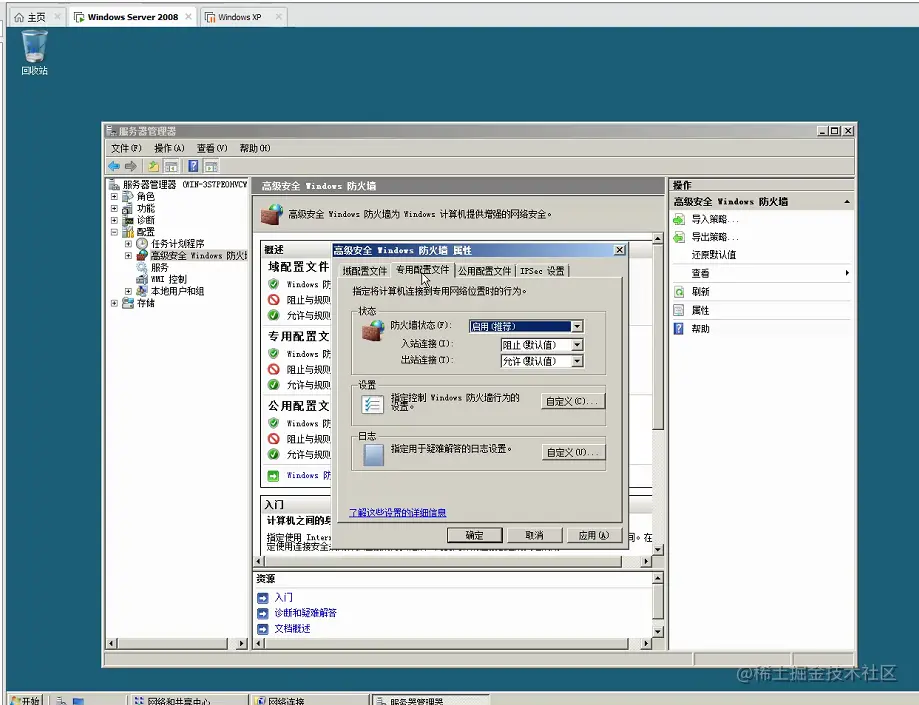Collapse the 配置 tree node
919x705 pixels.
tap(114, 232)
